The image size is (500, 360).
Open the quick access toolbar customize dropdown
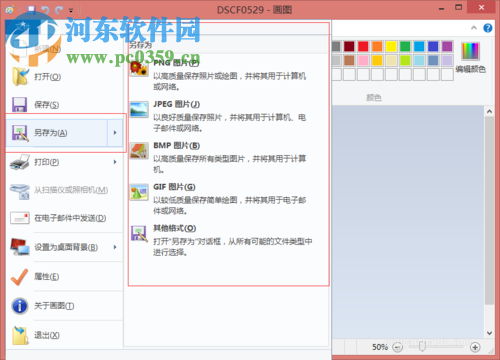pos(71,10)
